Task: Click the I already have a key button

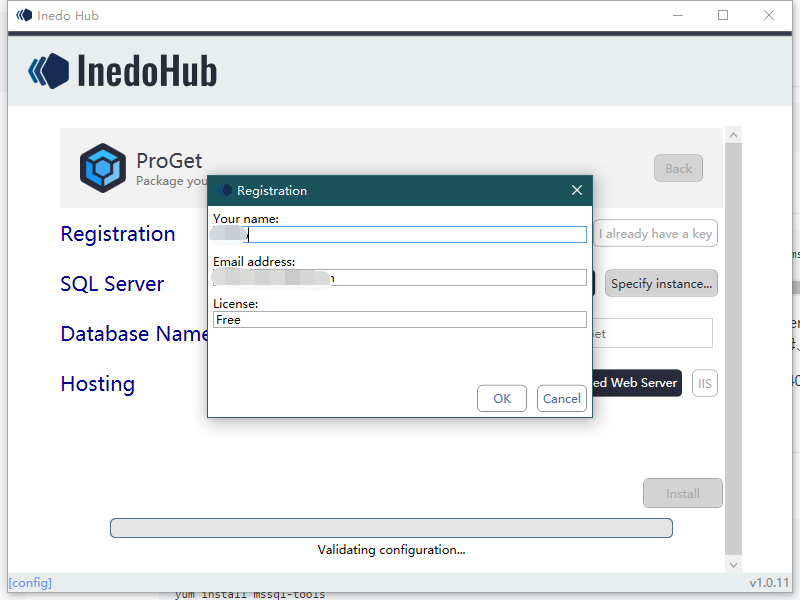Action: click(656, 234)
